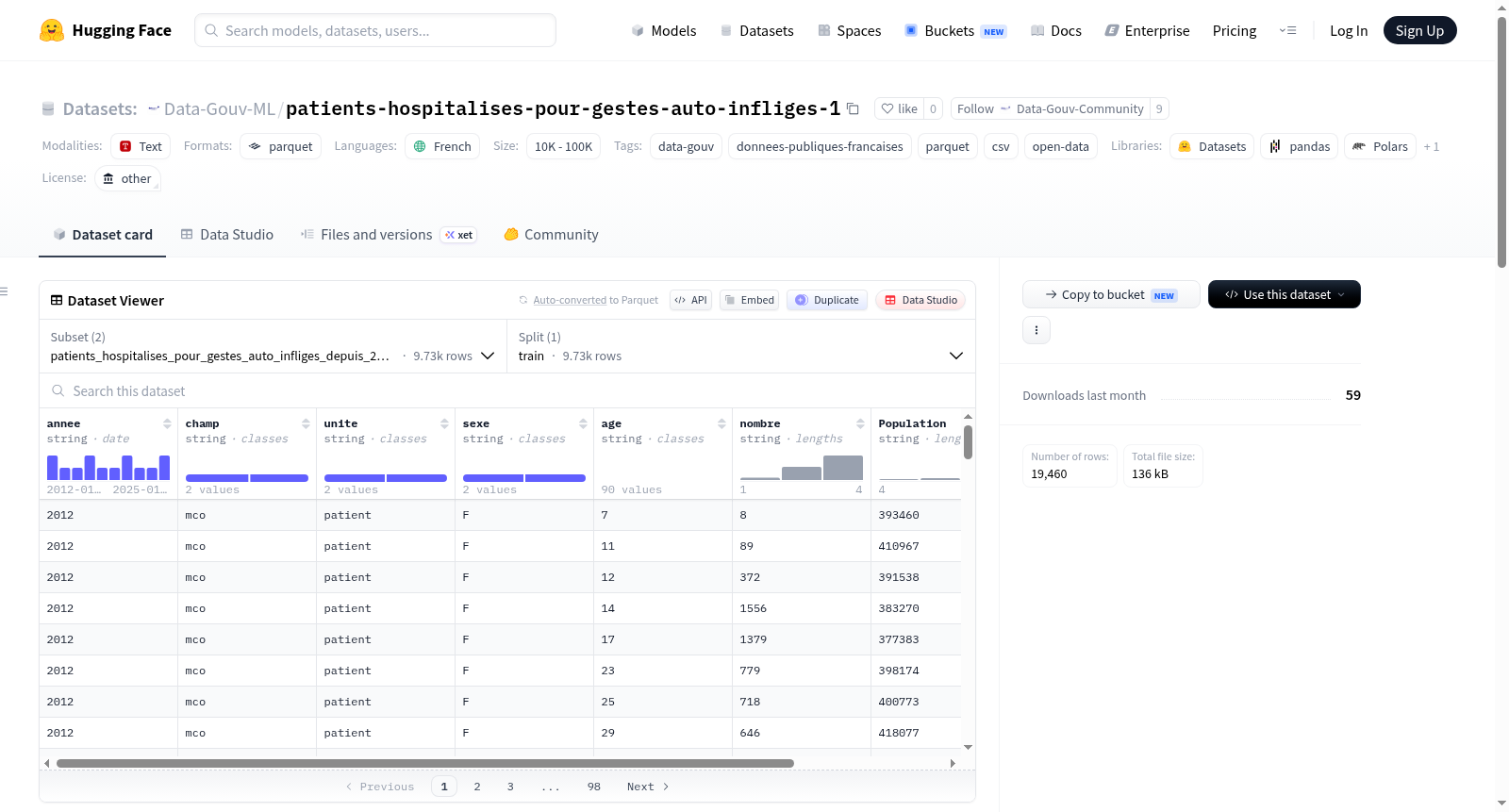The height and width of the screenshot is (812, 1509).
Task: Switch to the Dataset card tab
Action: point(103,235)
